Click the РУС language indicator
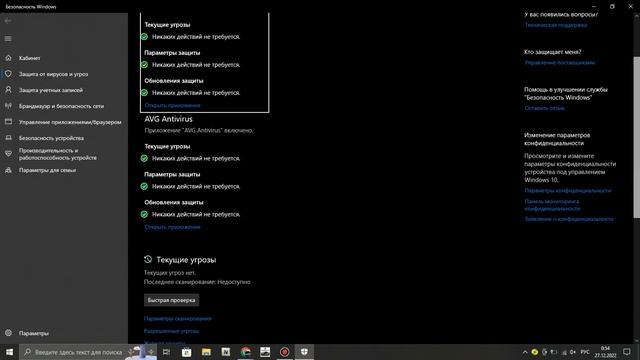This screenshot has width=640, height=360. pyautogui.click(x=585, y=352)
